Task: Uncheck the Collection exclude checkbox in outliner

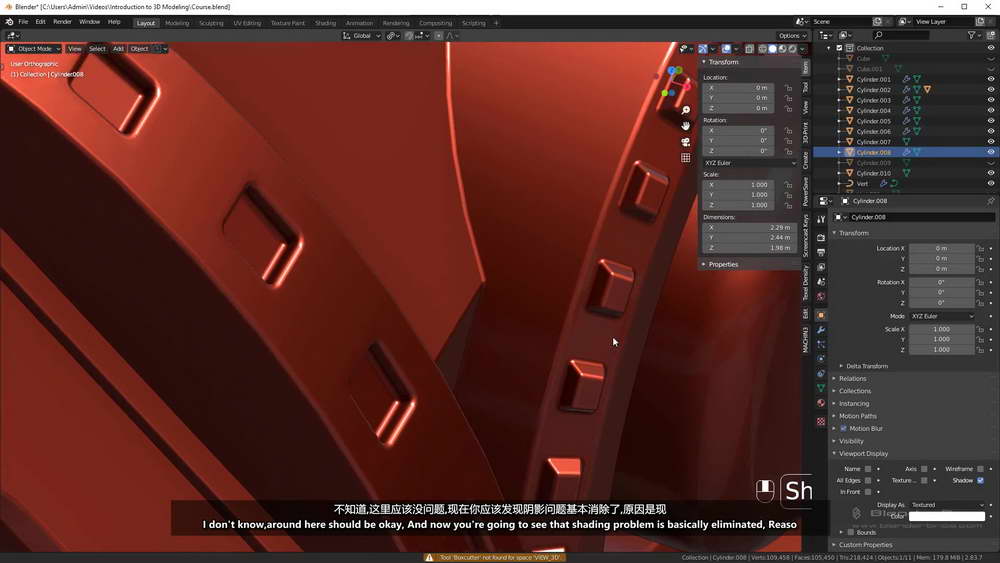Action: tap(839, 48)
